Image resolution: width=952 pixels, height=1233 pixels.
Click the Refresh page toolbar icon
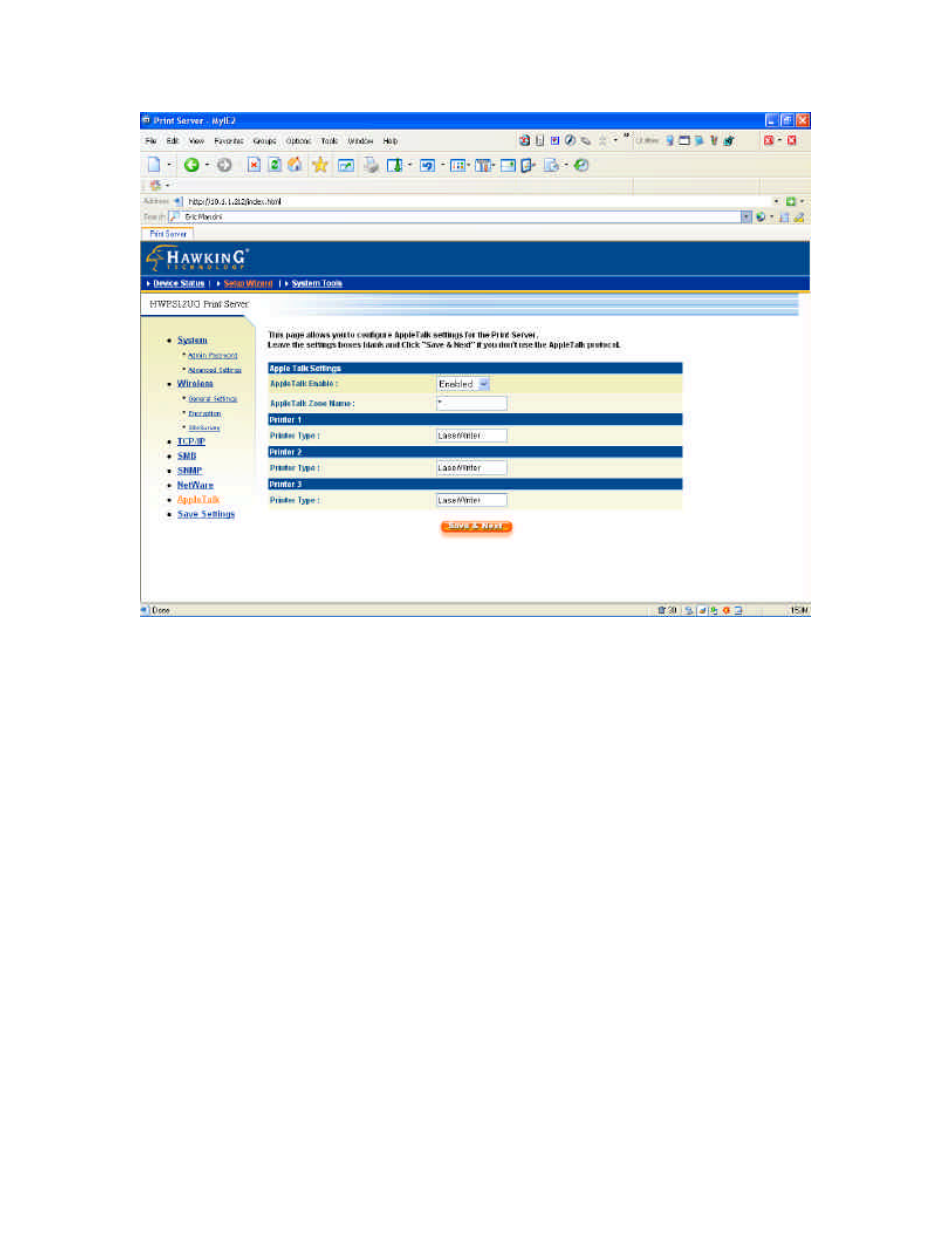(274, 165)
